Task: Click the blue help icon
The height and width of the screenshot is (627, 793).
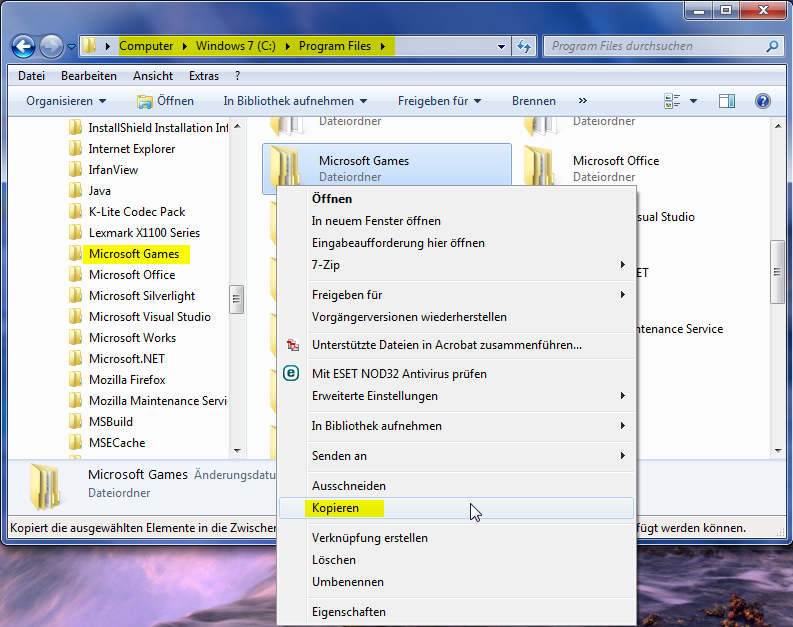Action: (763, 101)
